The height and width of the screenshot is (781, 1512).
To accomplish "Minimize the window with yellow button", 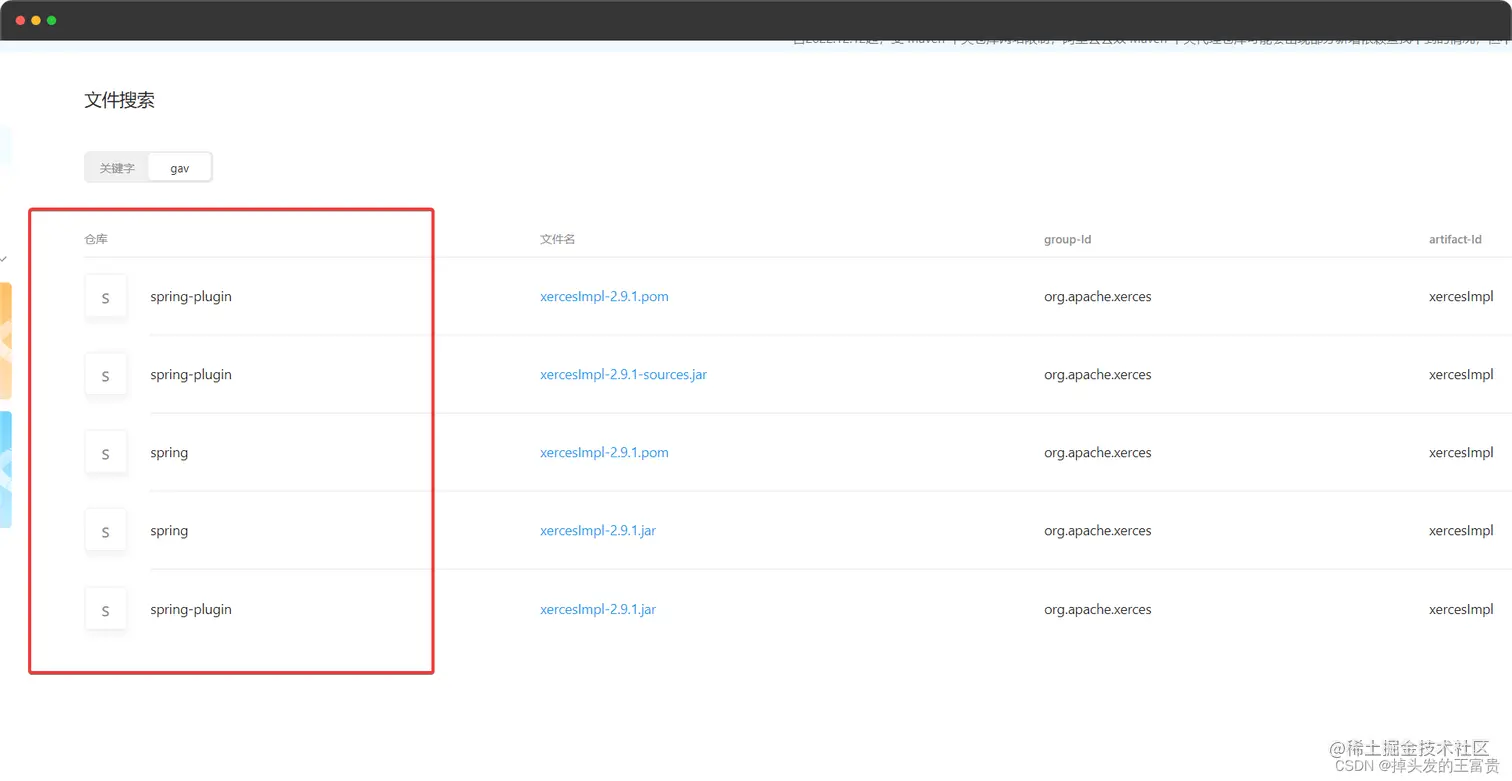I will 36,20.
